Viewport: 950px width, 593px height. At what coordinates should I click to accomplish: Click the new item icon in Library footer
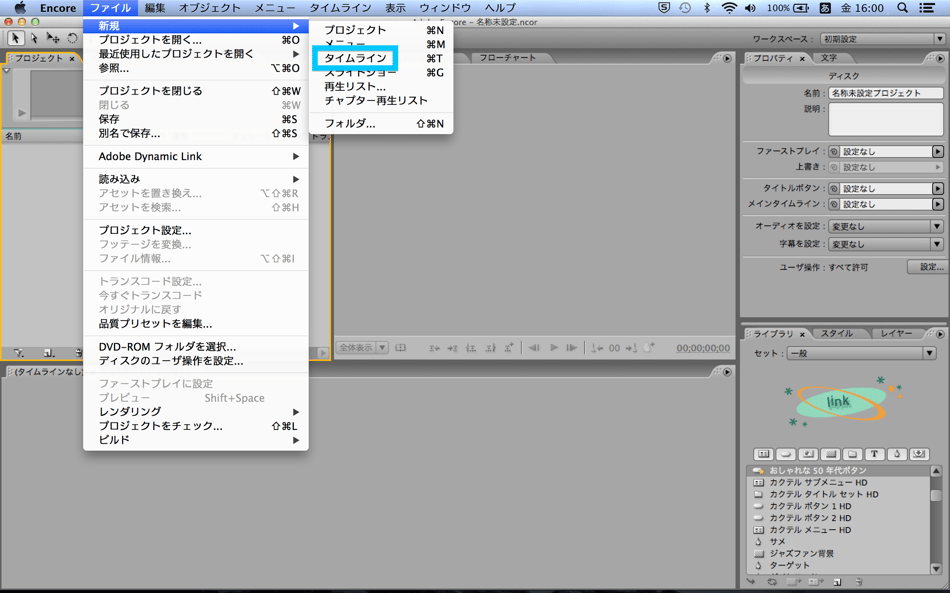837,581
